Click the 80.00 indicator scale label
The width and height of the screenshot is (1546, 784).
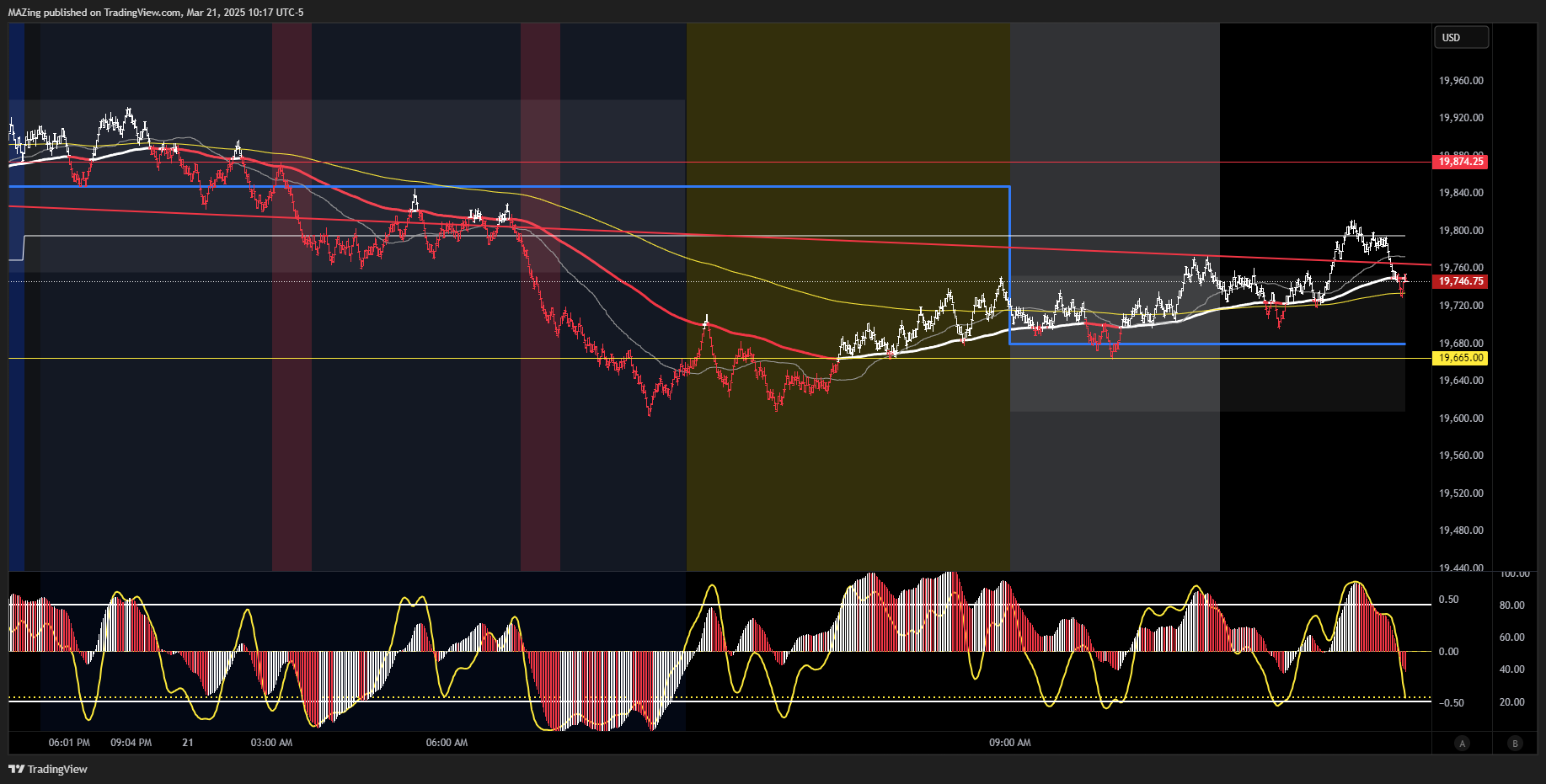tap(1512, 605)
